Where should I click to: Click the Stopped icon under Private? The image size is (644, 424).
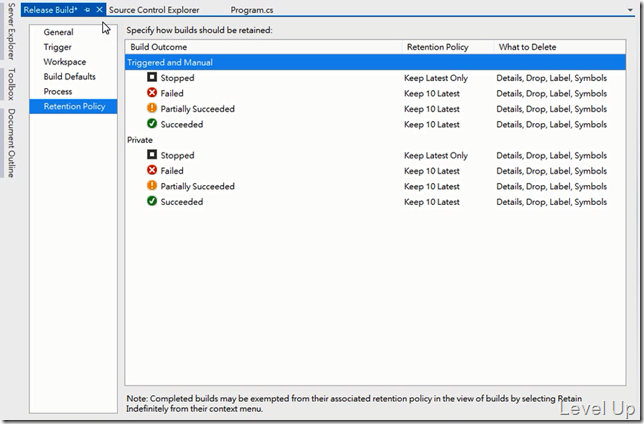(x=152, y=154)
